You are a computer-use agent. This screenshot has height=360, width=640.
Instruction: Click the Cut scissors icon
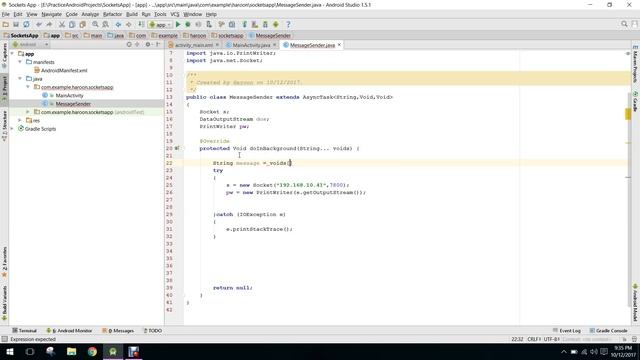pyautogui.click(x=62, y=24)
